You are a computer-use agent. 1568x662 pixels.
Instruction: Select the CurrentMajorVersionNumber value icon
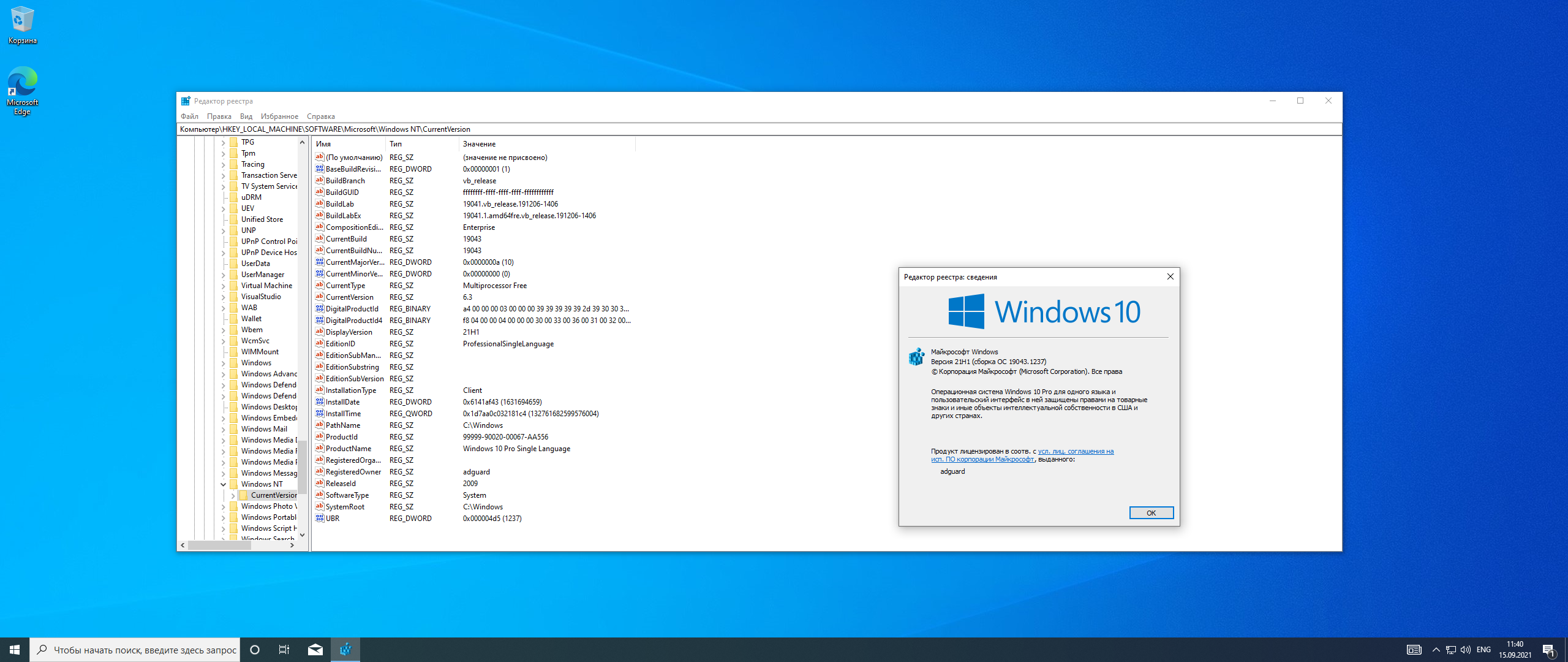point(319,262)
